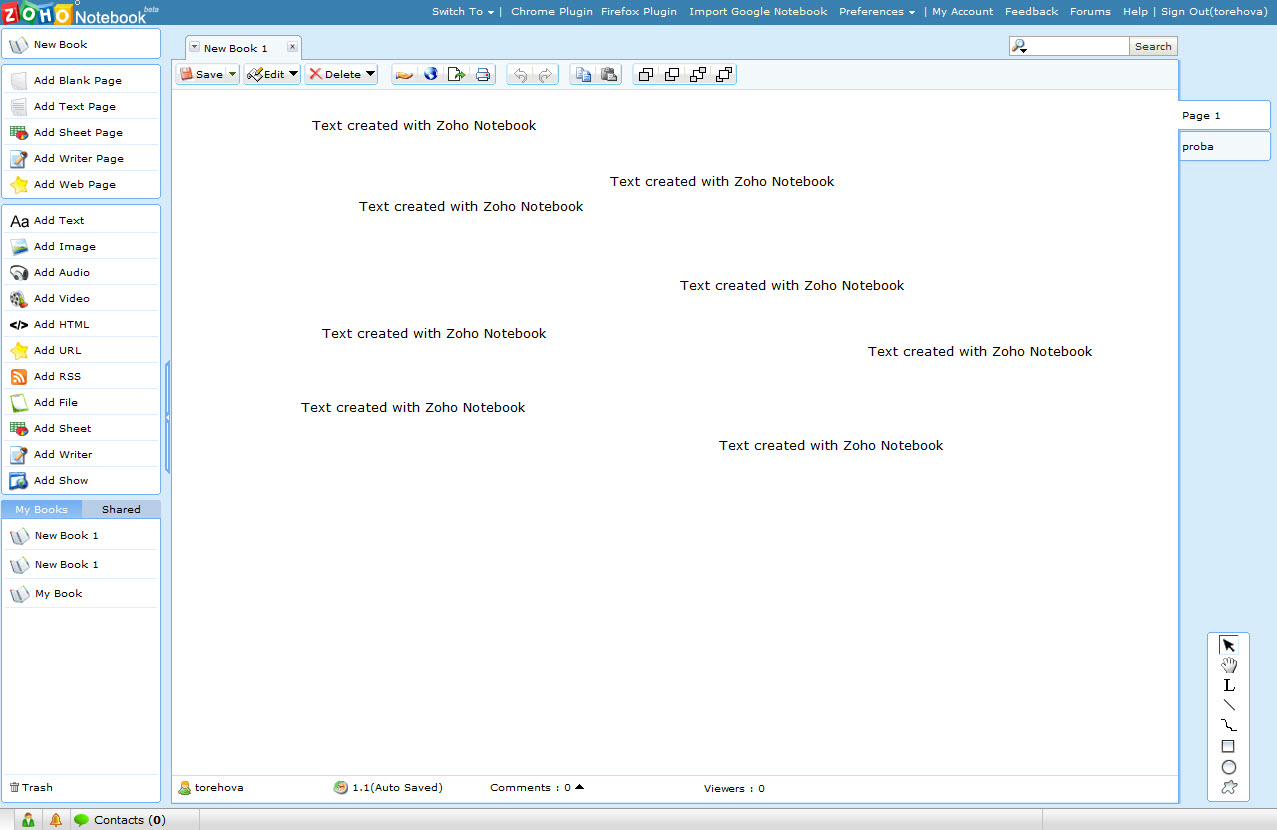The width and height of the screenshot is (1277, 830).
Task: Undo the last action
Action: 520,74
